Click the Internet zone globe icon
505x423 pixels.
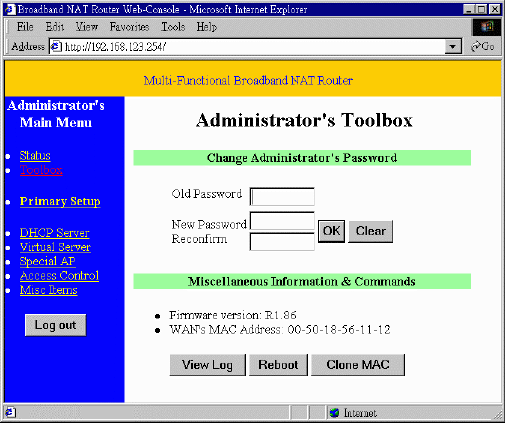334,413
